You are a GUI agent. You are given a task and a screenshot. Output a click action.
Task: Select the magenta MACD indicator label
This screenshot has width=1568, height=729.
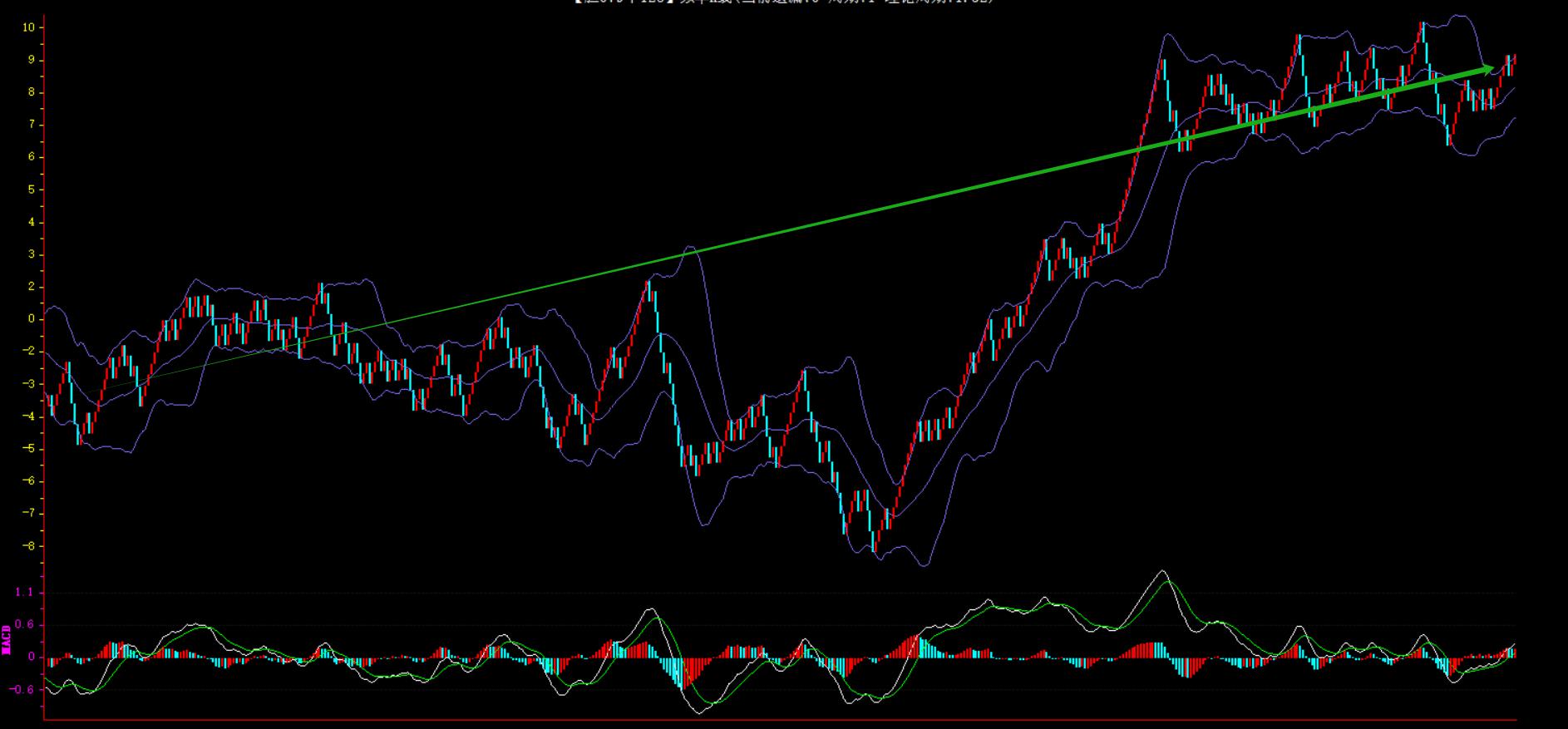[x=7, y=640]
